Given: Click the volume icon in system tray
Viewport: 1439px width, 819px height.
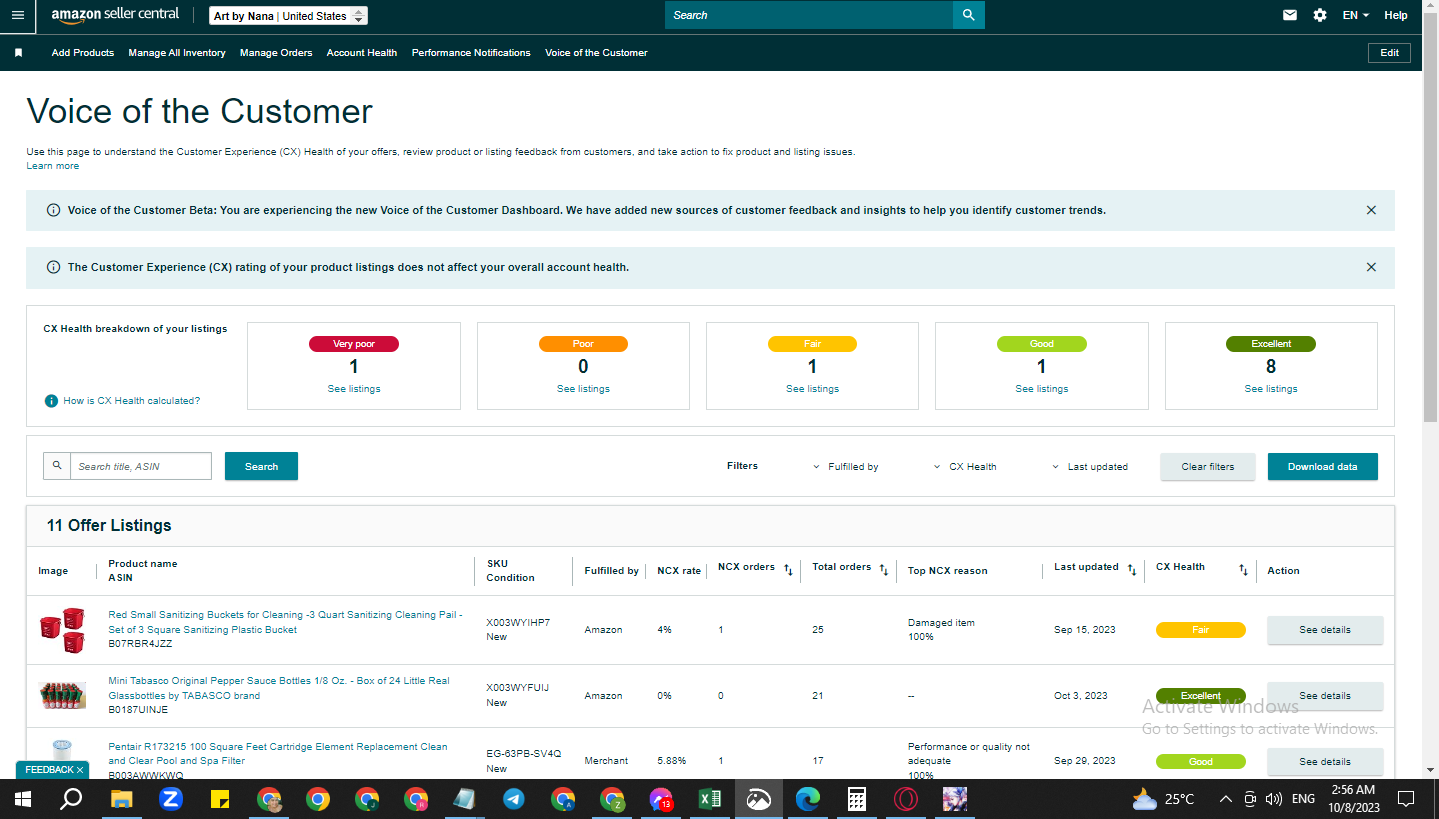Looking at the screenshot, I should point(1274,799).
